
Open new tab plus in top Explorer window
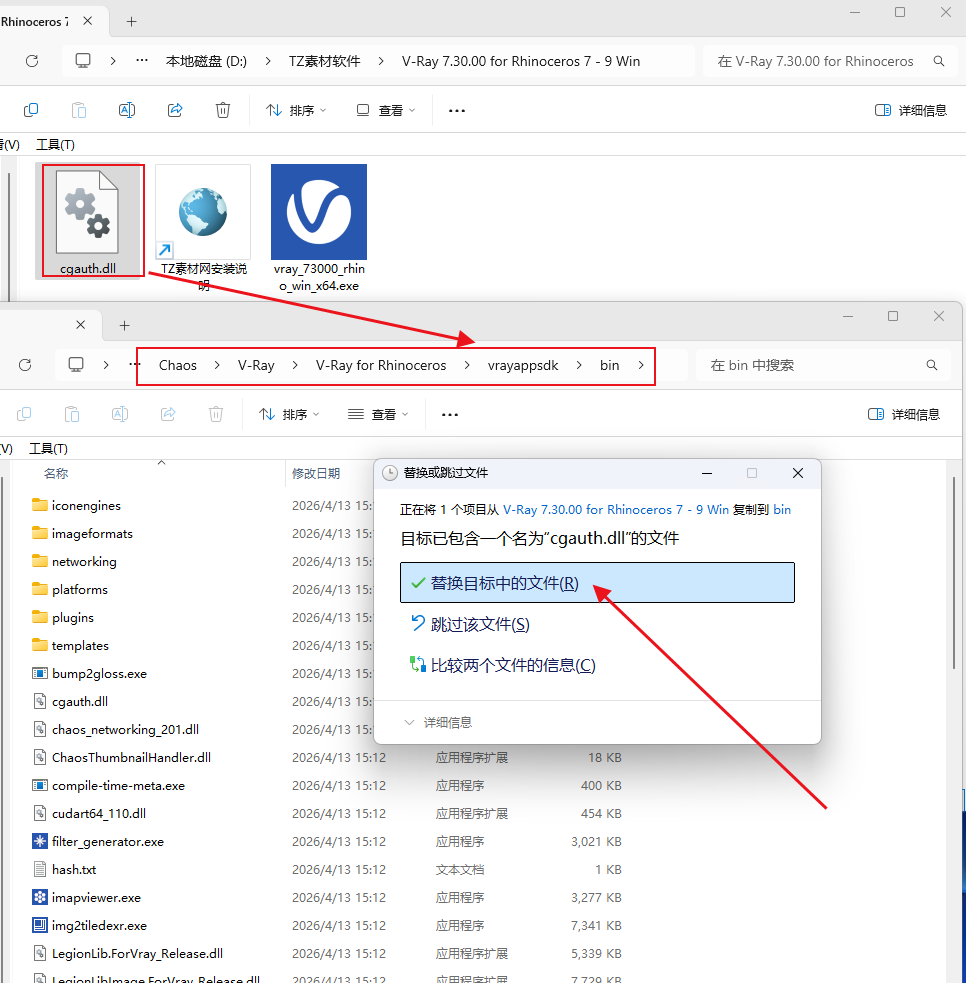coord(131,21)
